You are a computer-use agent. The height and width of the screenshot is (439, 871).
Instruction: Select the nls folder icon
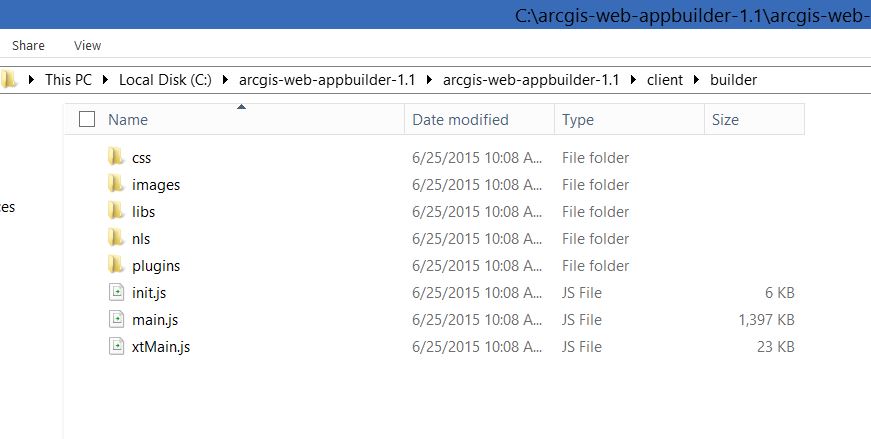[x=116, y=239]
